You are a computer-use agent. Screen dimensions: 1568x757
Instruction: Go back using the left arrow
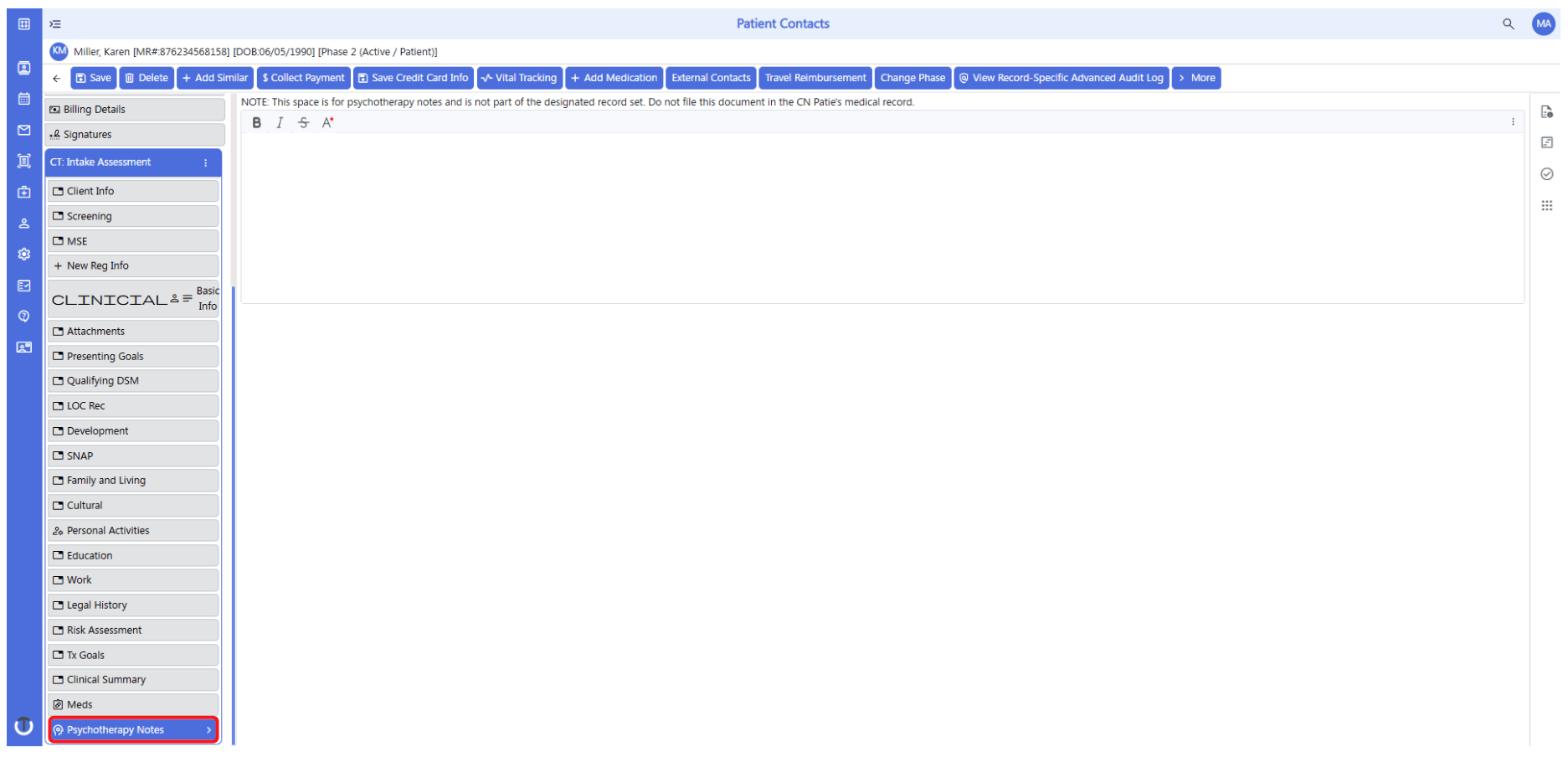(56, 79)
